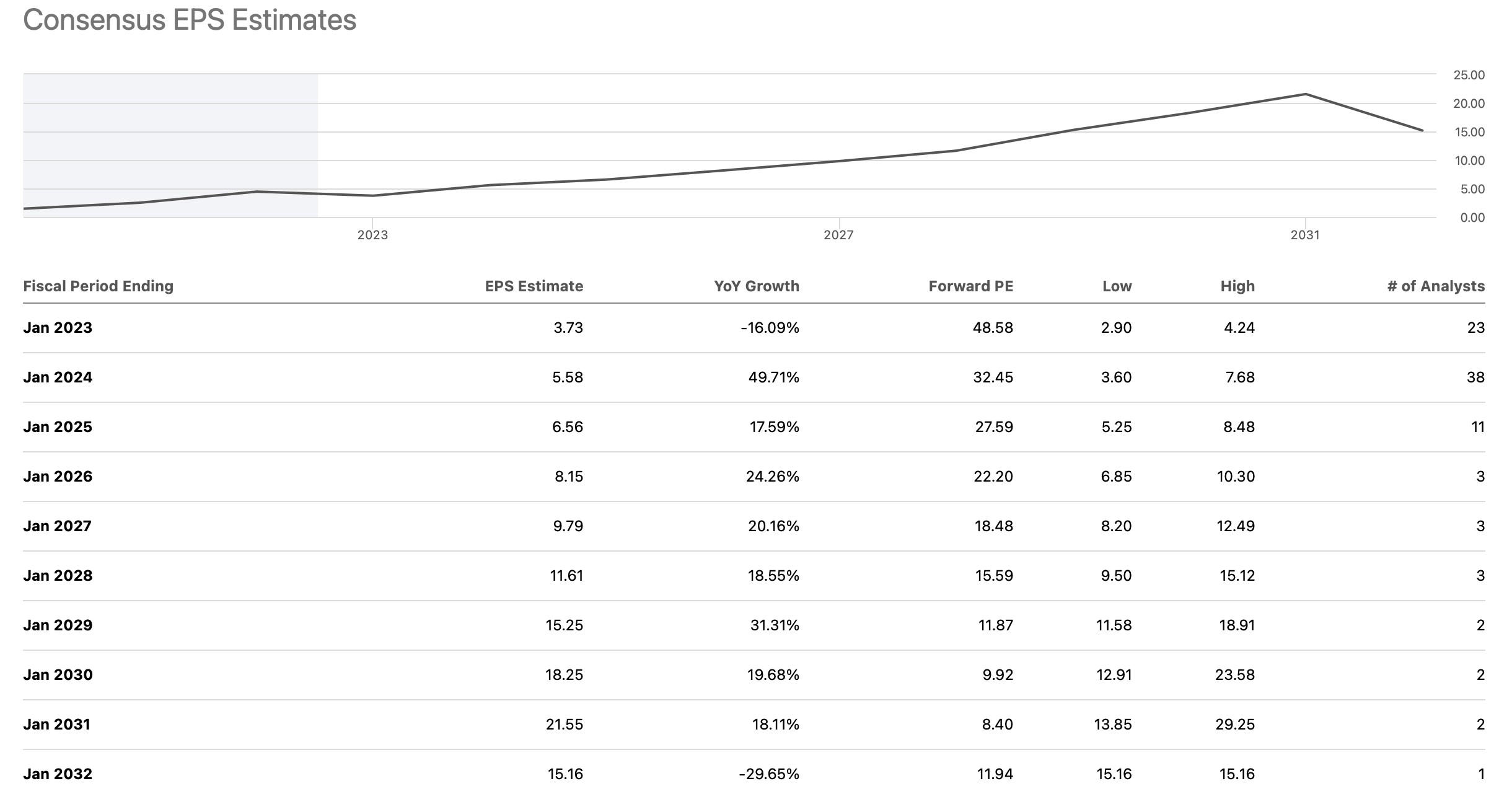Select the Jan 2032 row label

(58, 774)
